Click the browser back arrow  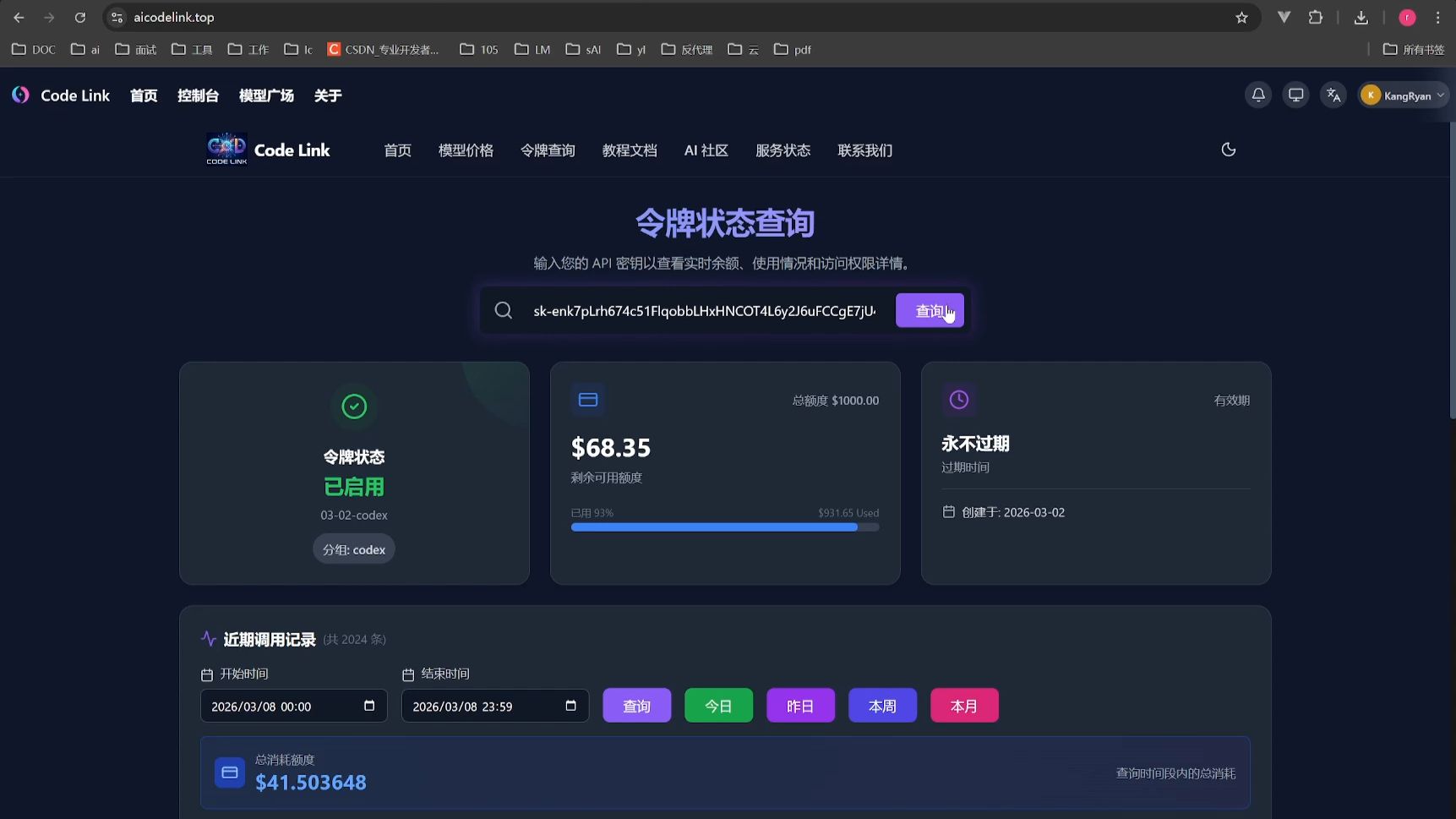pyautogui.click(x=19, y=17)
